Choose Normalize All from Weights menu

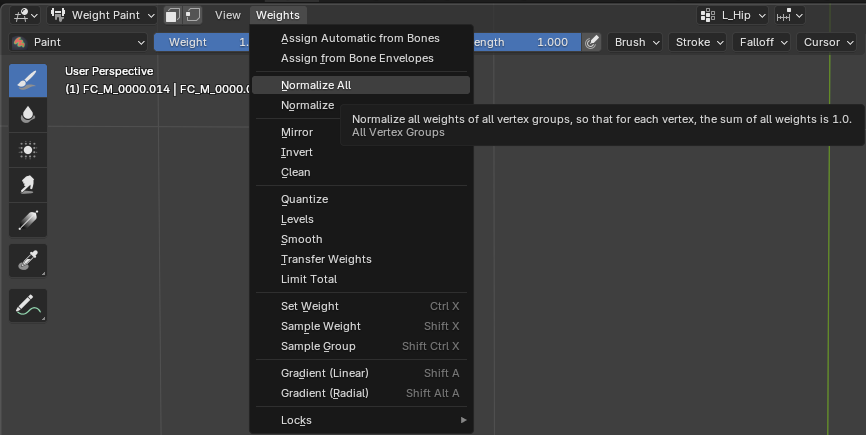pos(316,85)
